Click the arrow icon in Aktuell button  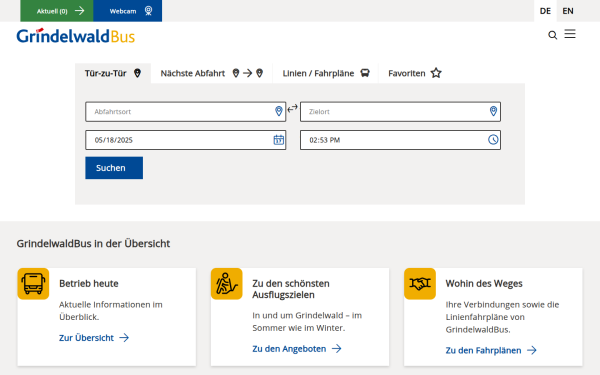coord(80,11)
